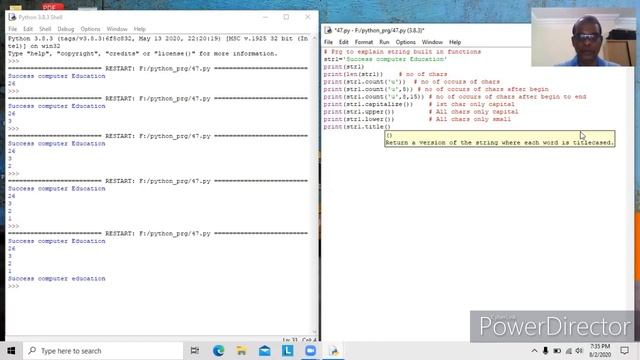
Task: Open Run menu in 47.py editor
Action: point(384,42)
